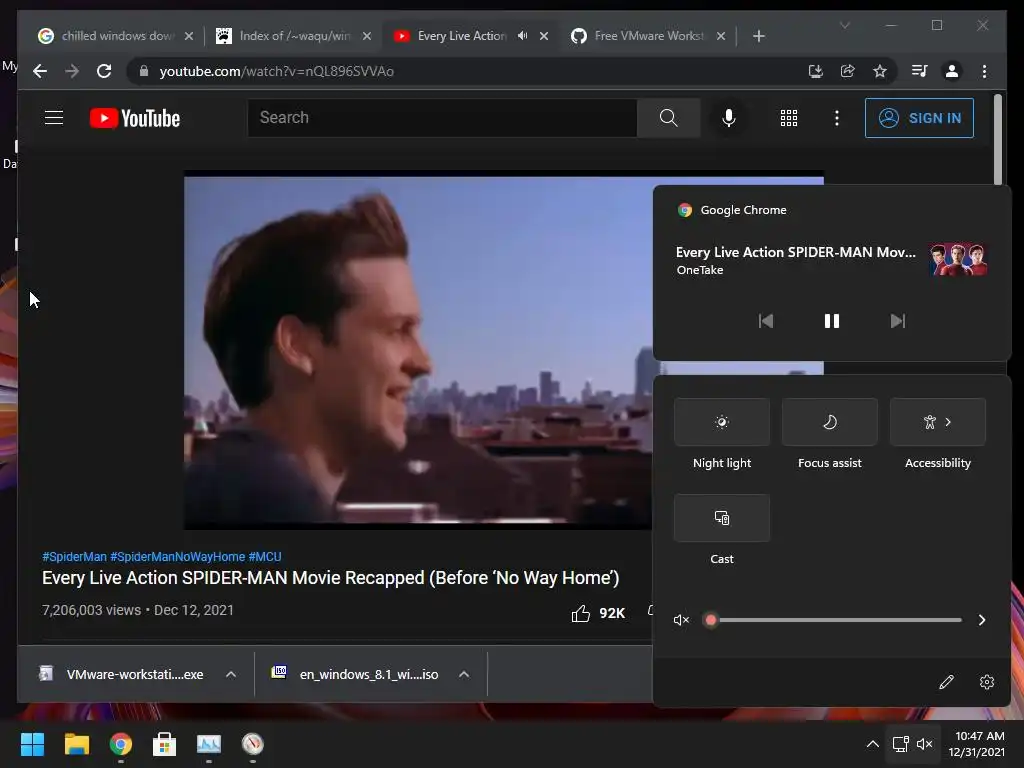Open YouTube settings three-dot menu

pos(837,118)
